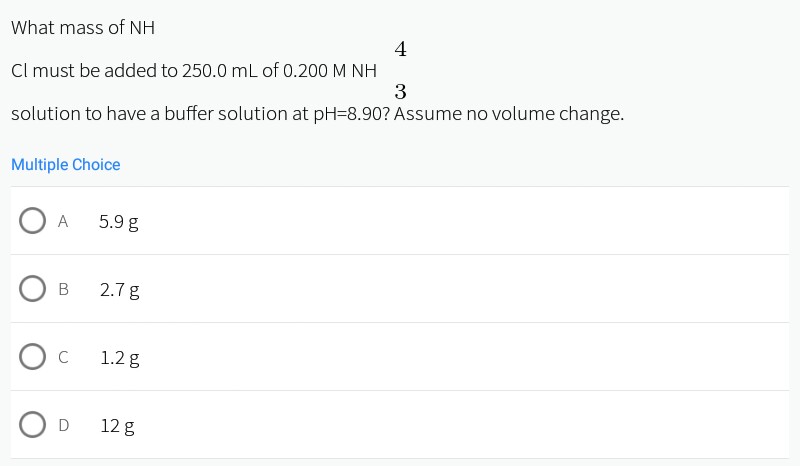Click the letter 'A' option label
The height and width of the screenshot is (466, 800).
pyautogui.click(x=63, y=222)
